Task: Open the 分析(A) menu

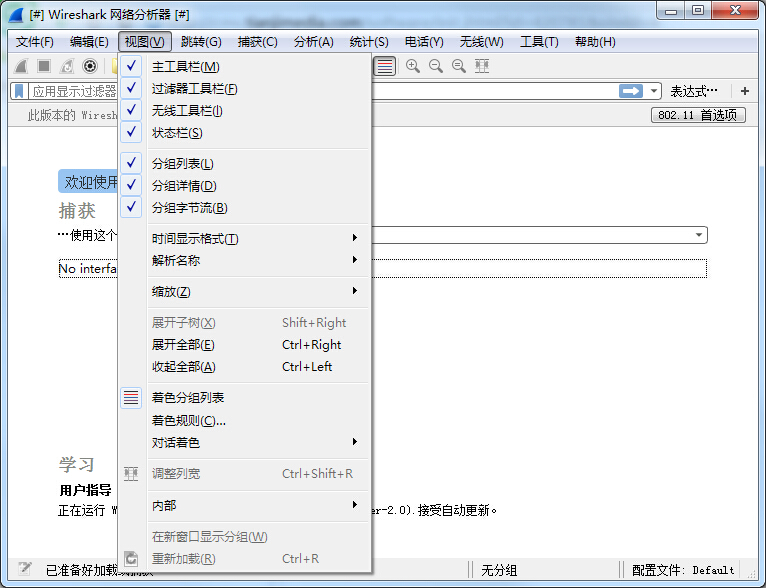Action: 314,42
